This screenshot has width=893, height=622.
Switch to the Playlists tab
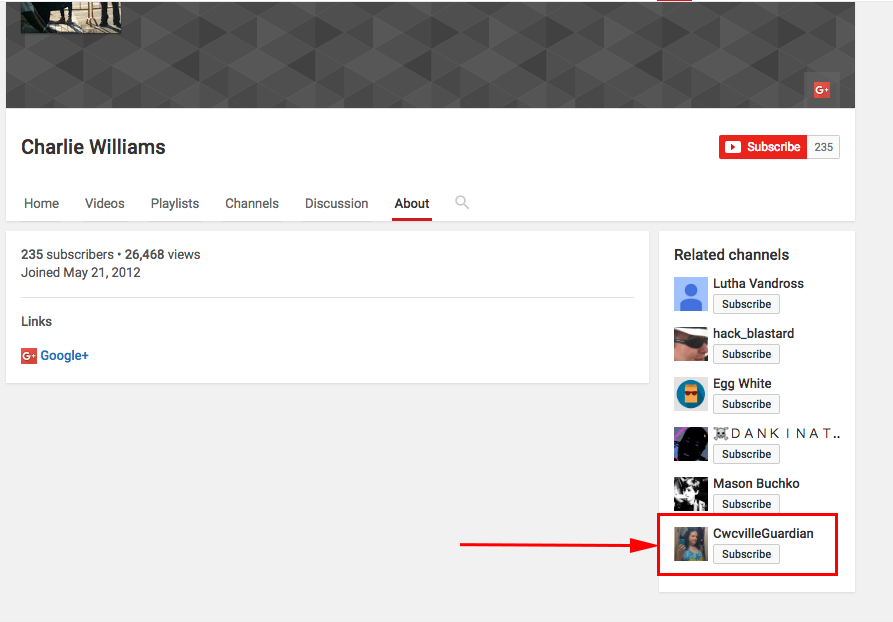coord(175,203)
